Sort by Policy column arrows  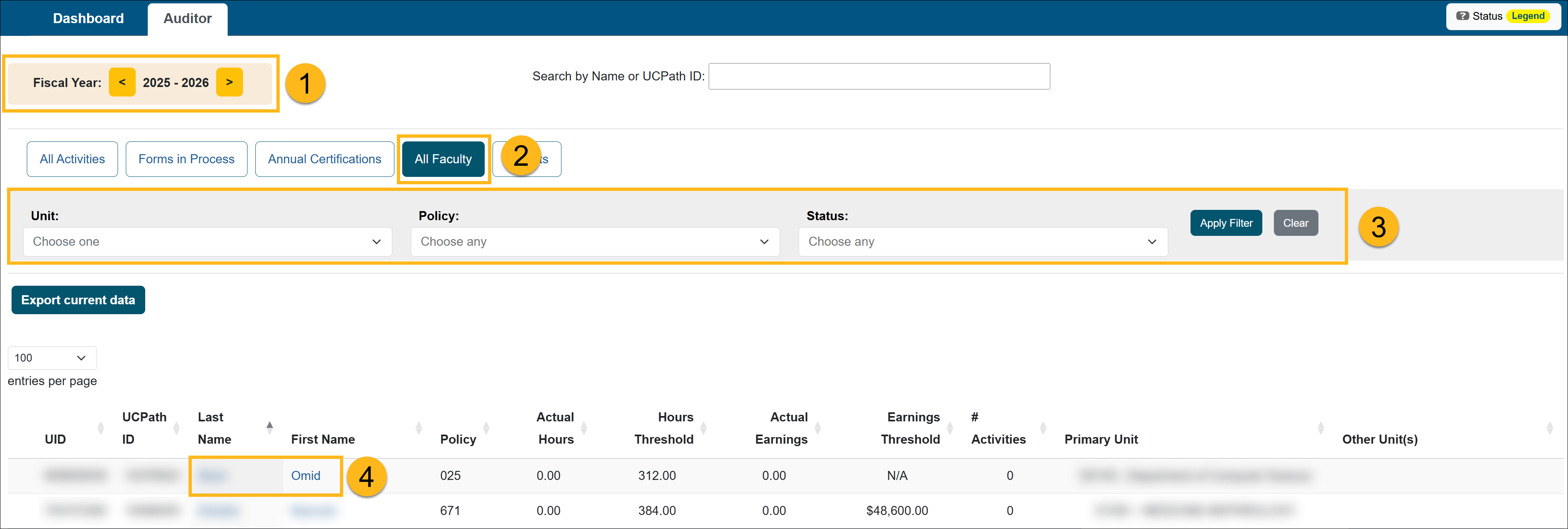coord(486,428)
